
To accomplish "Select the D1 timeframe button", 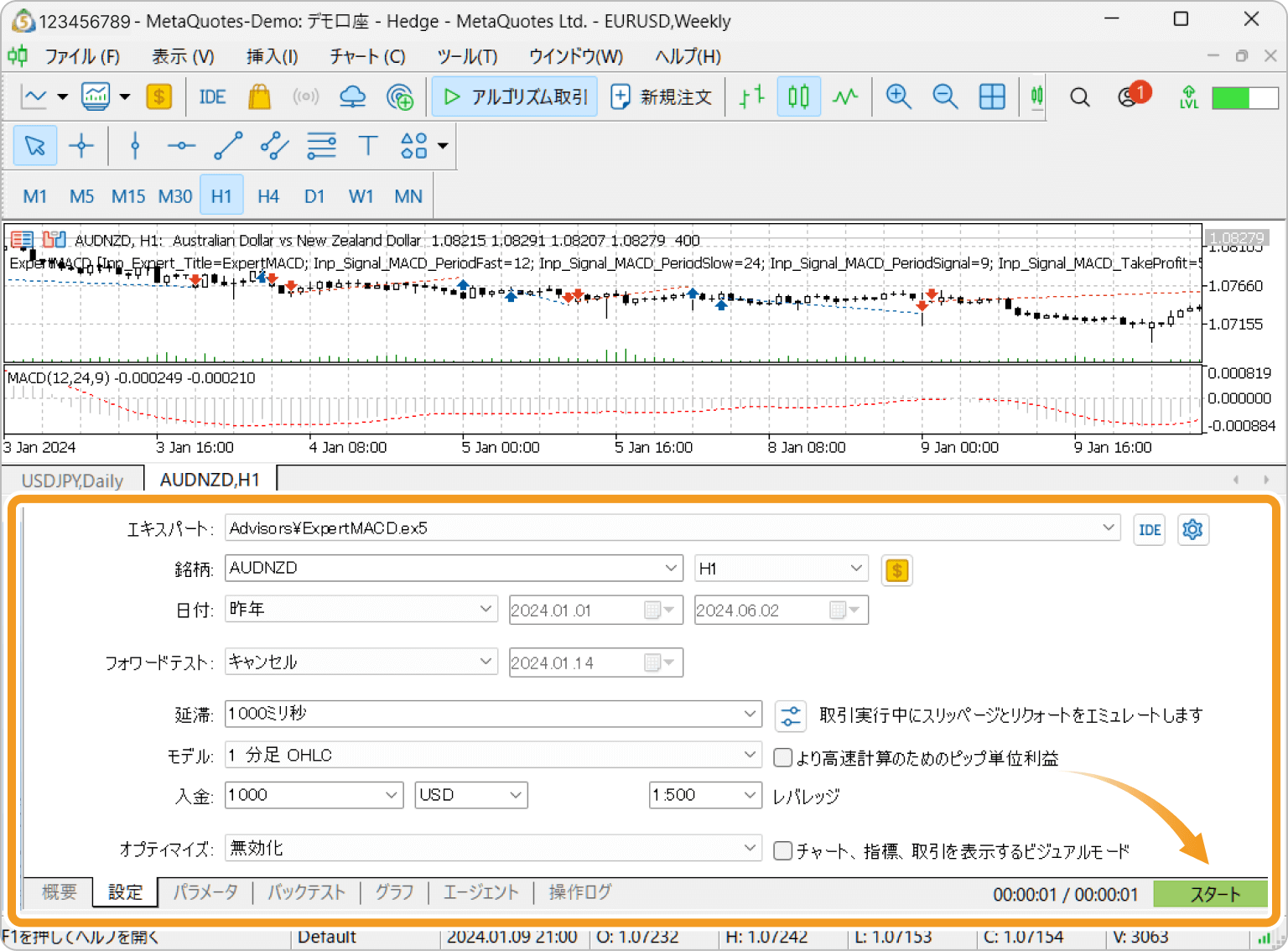I will click(314, 196).
